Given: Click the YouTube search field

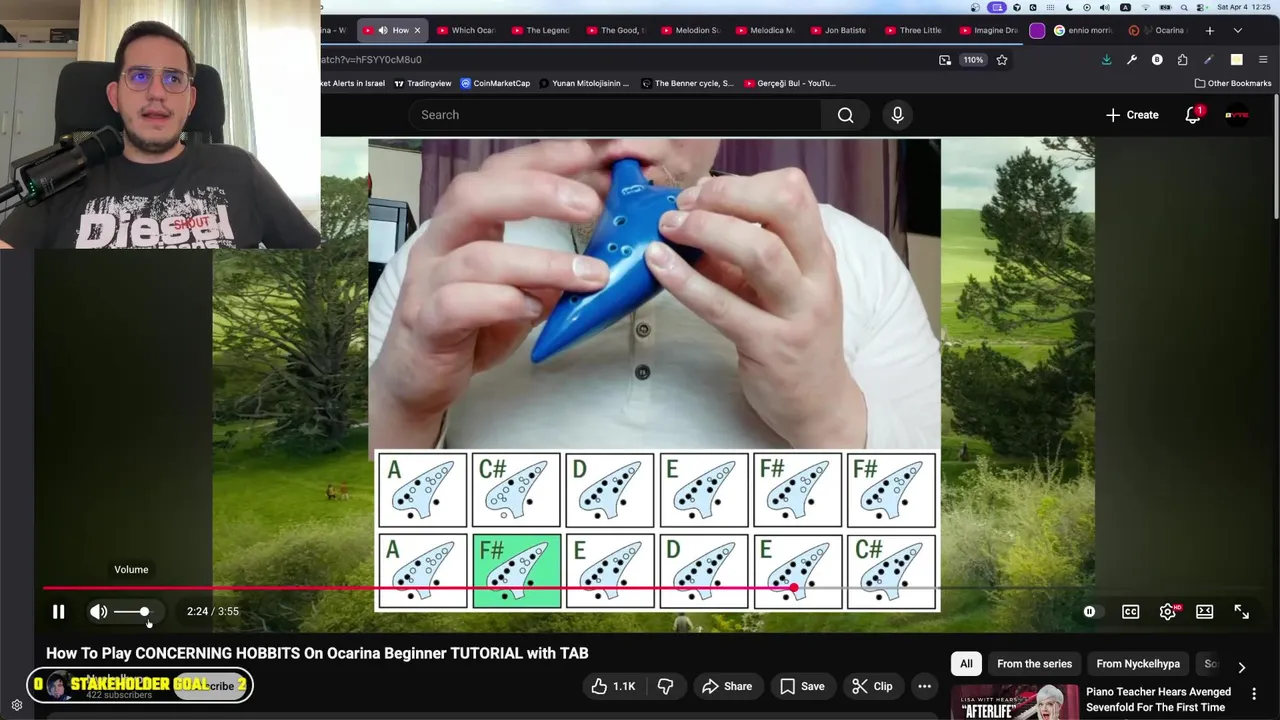Looking at the screenshot, I should click(x=614, y=115).
